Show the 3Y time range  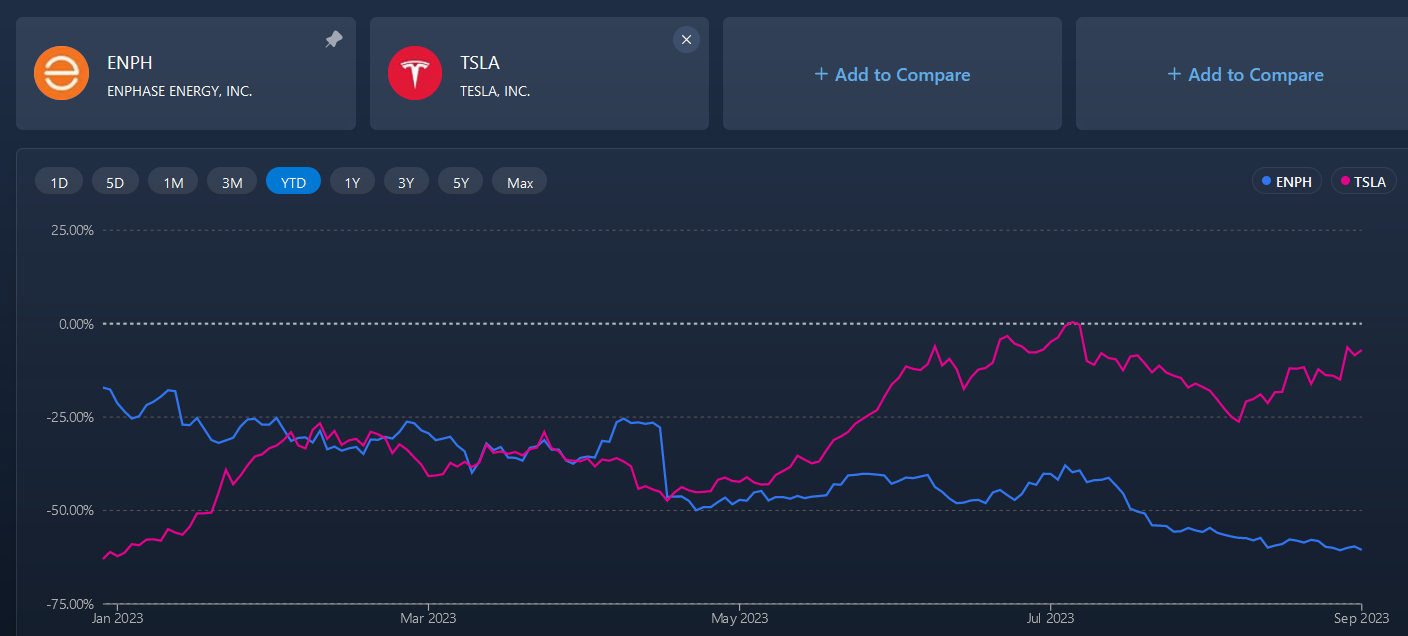(406, 182)
